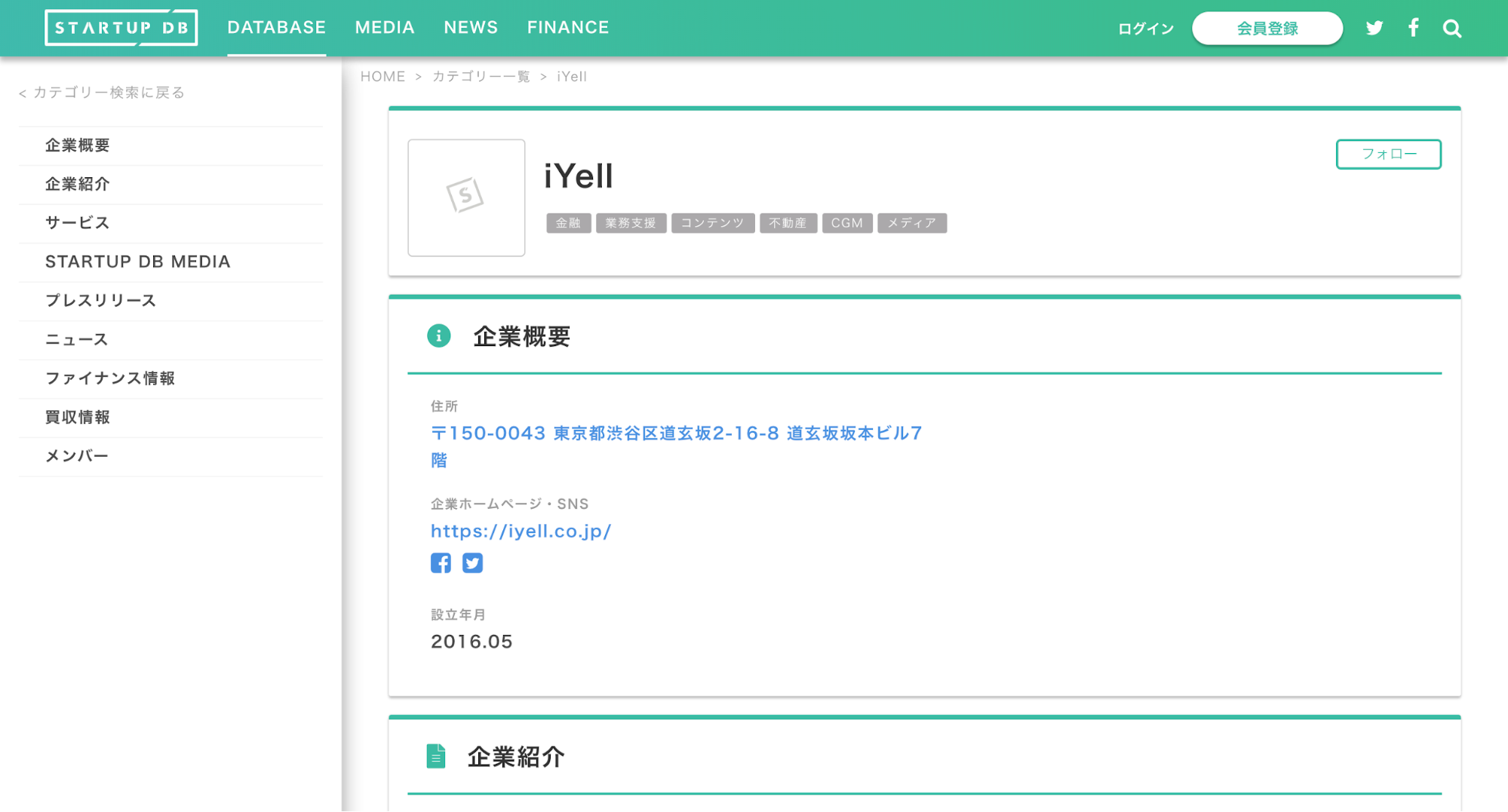Image resolution: width=1508 pixels, height=812 pixels.
Task: Click HOME in the breadcrumb
Action: 382,76
